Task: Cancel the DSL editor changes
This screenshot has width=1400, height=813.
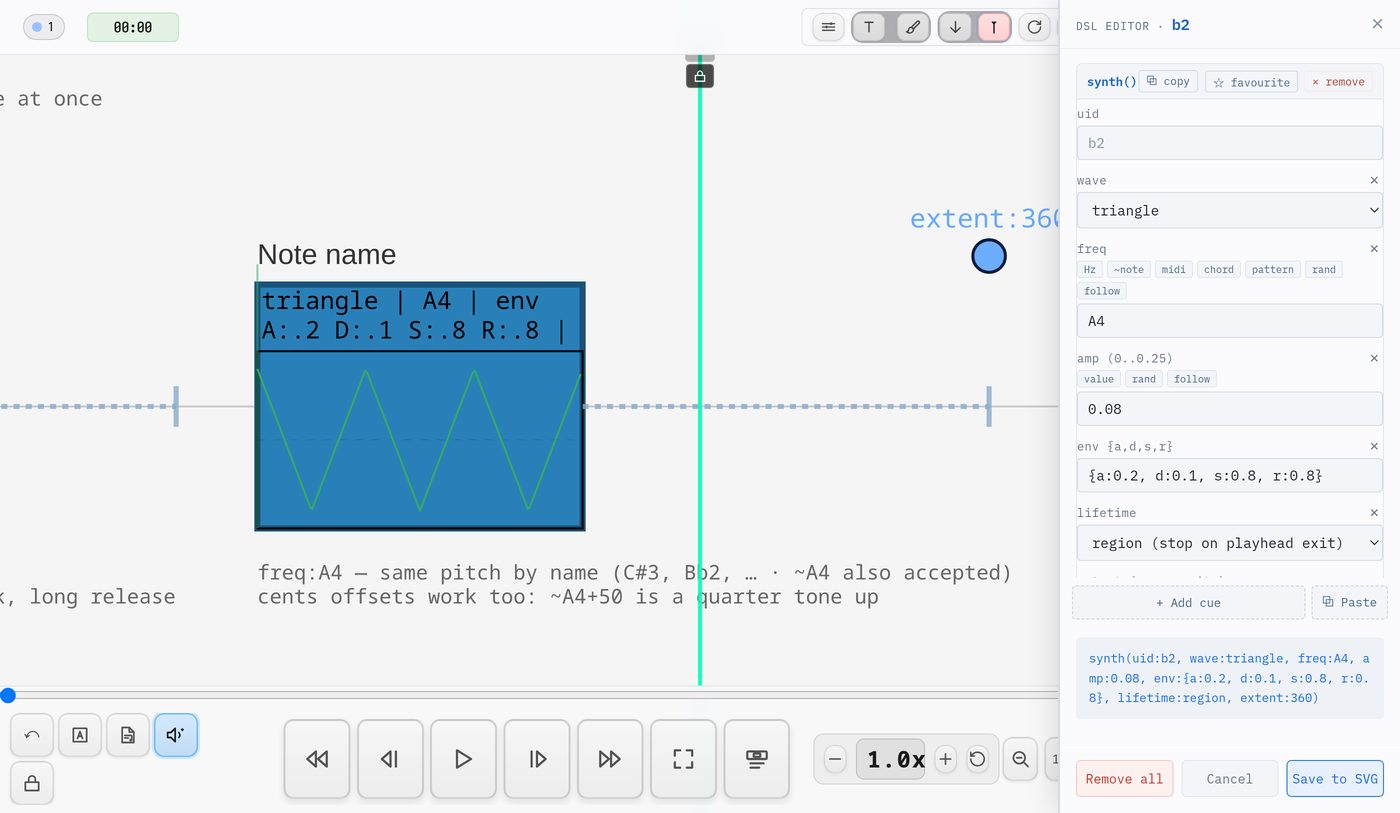Action: point(1229,779)
